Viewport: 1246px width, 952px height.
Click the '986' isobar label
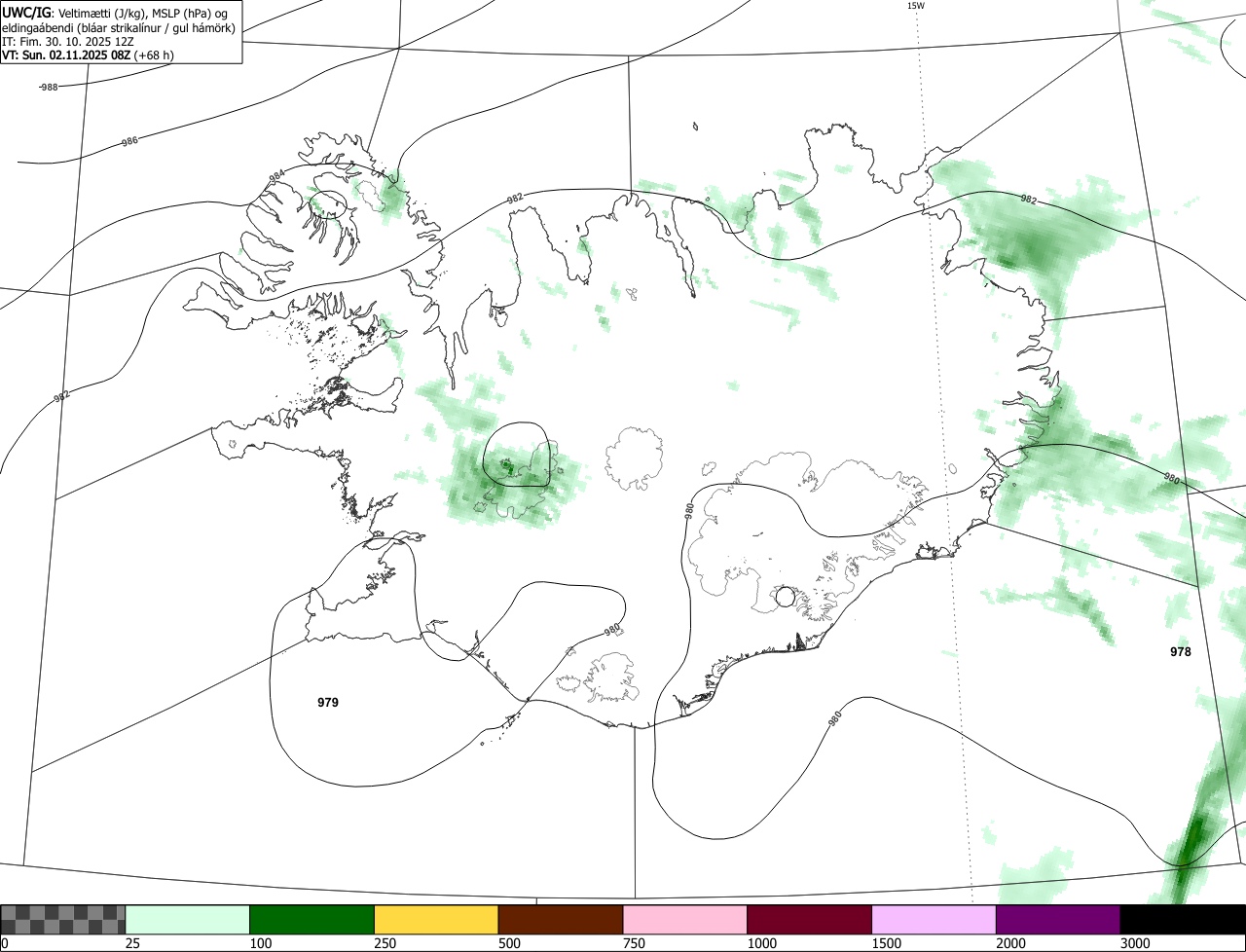pos(129,141)
